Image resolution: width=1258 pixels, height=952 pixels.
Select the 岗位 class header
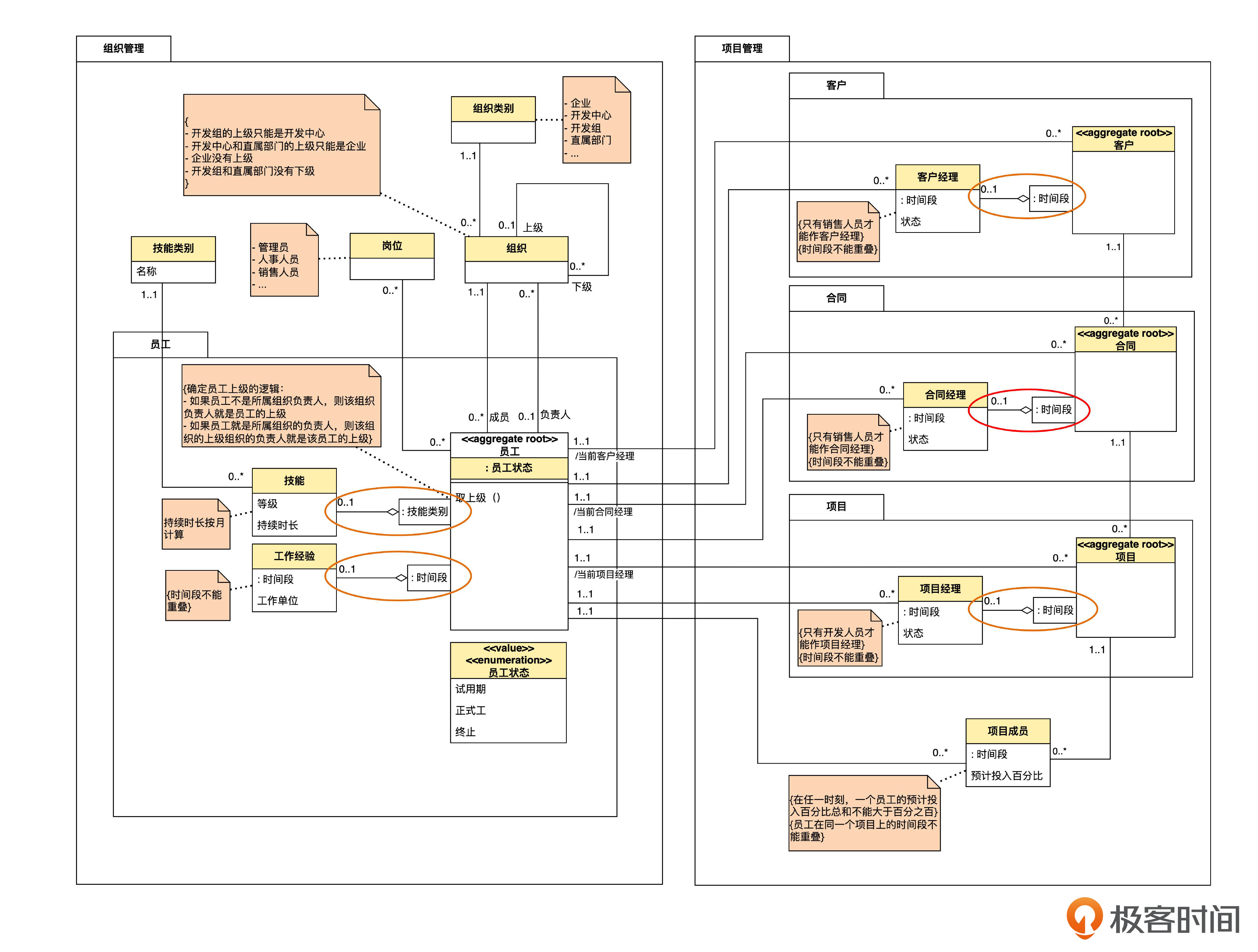[x=392, y=246]
